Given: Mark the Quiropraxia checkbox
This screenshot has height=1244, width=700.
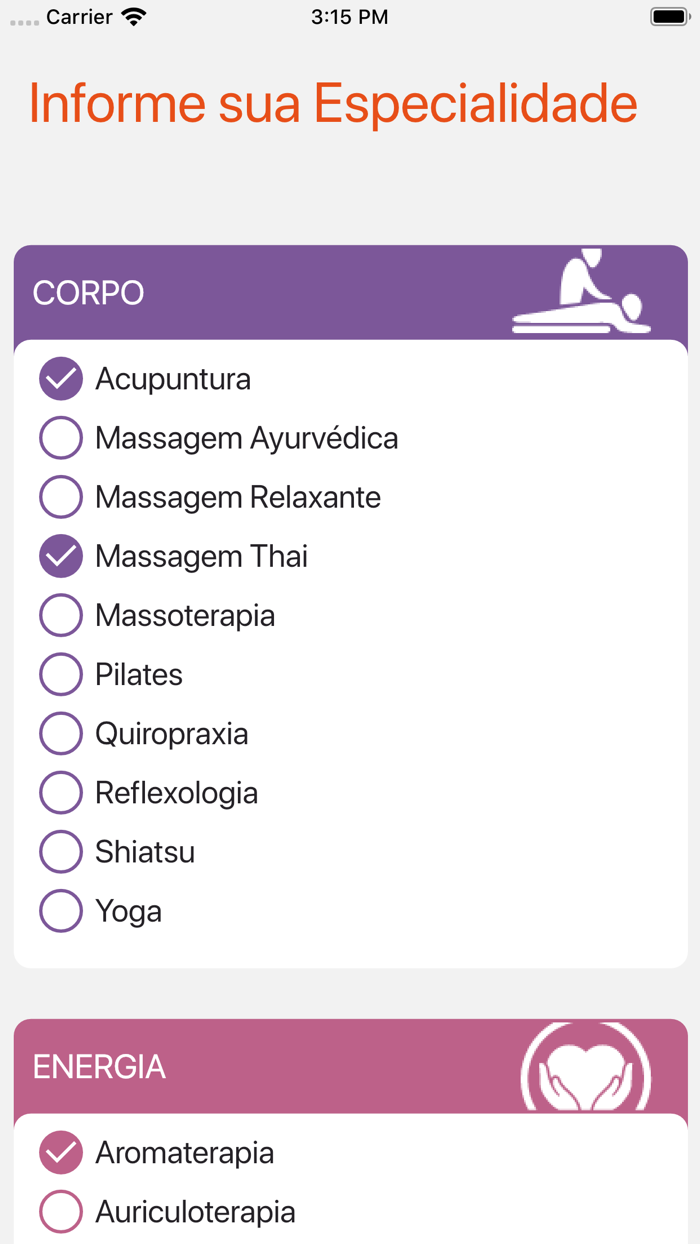Looking at the screenshot, I should coord(61,734).
